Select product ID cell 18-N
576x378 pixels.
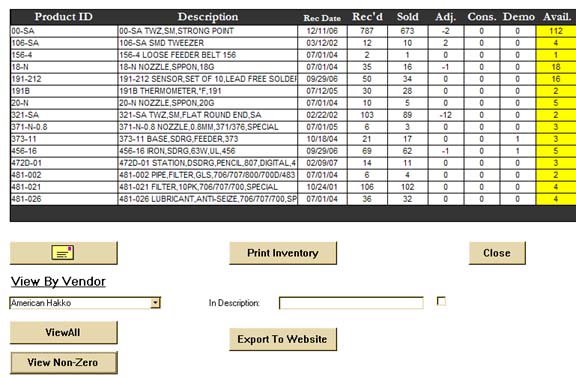coord(64,67)
